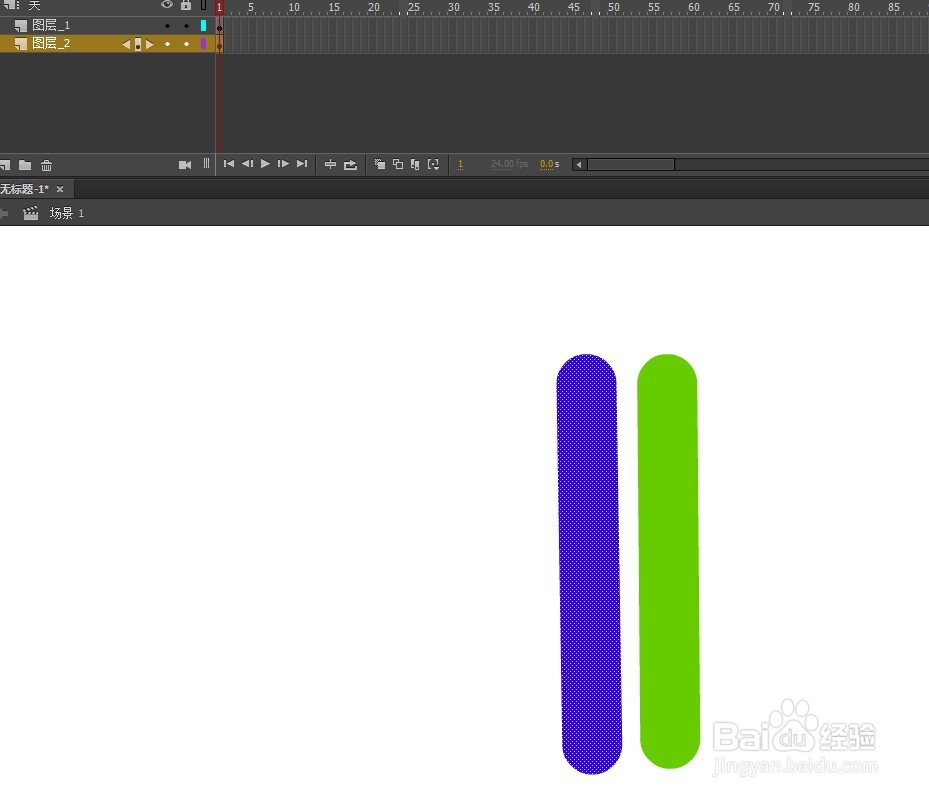This screenshot has width=929, height=798.
Task: Open modify markers dropdown icon
Action: 434,165
